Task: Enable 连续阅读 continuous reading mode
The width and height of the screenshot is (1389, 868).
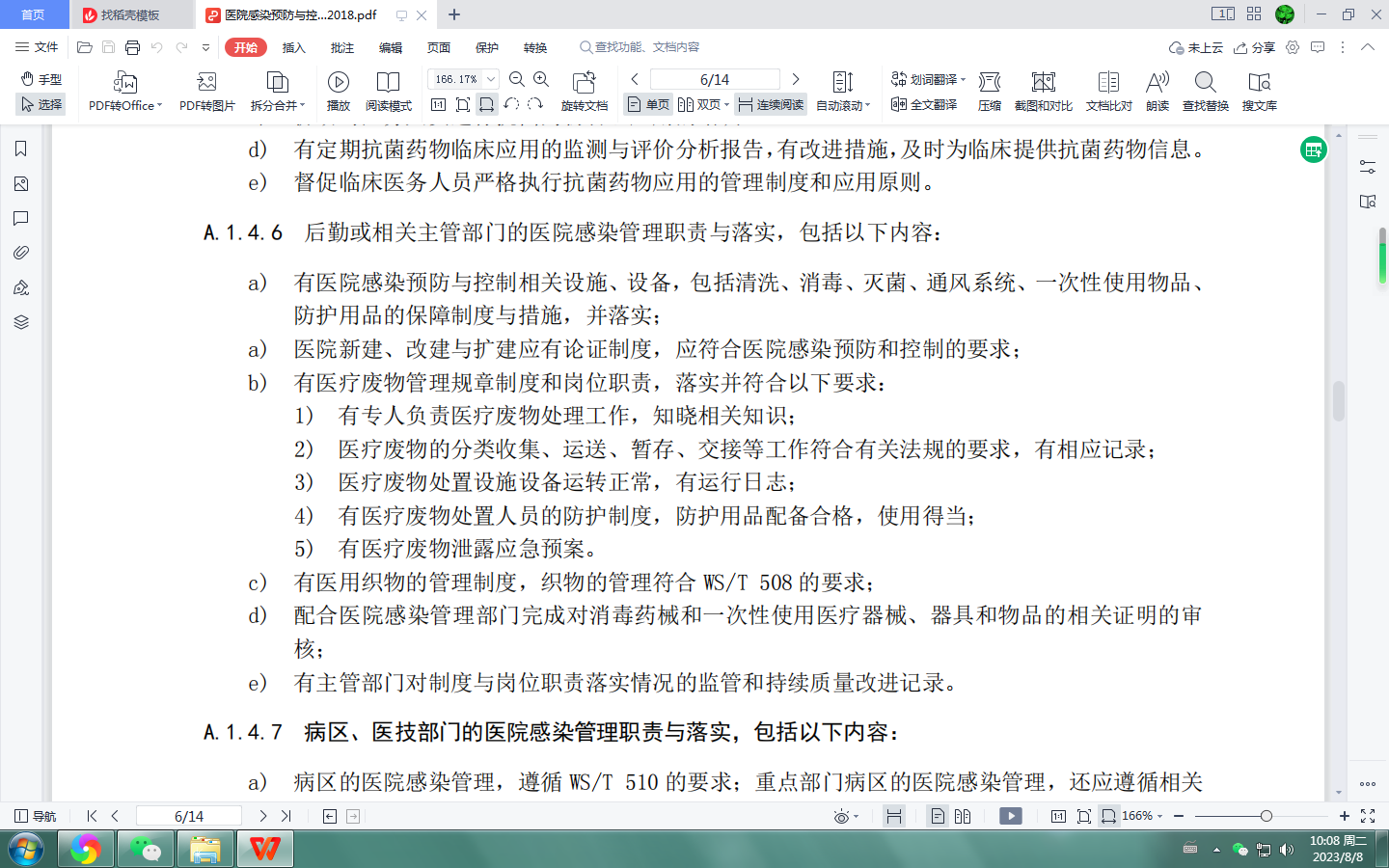Action: pyautogui.click(x=771, y=103)
